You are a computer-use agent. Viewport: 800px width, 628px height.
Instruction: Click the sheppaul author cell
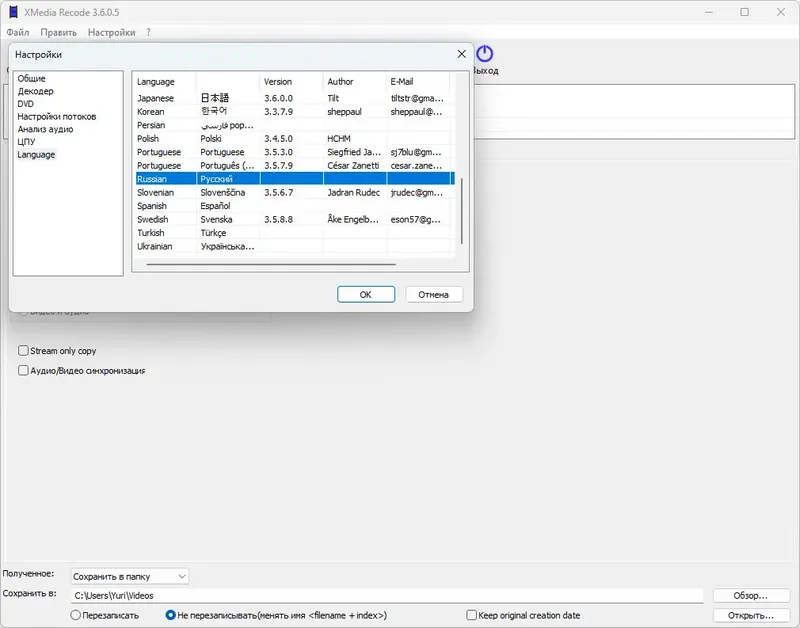(344, 112)
